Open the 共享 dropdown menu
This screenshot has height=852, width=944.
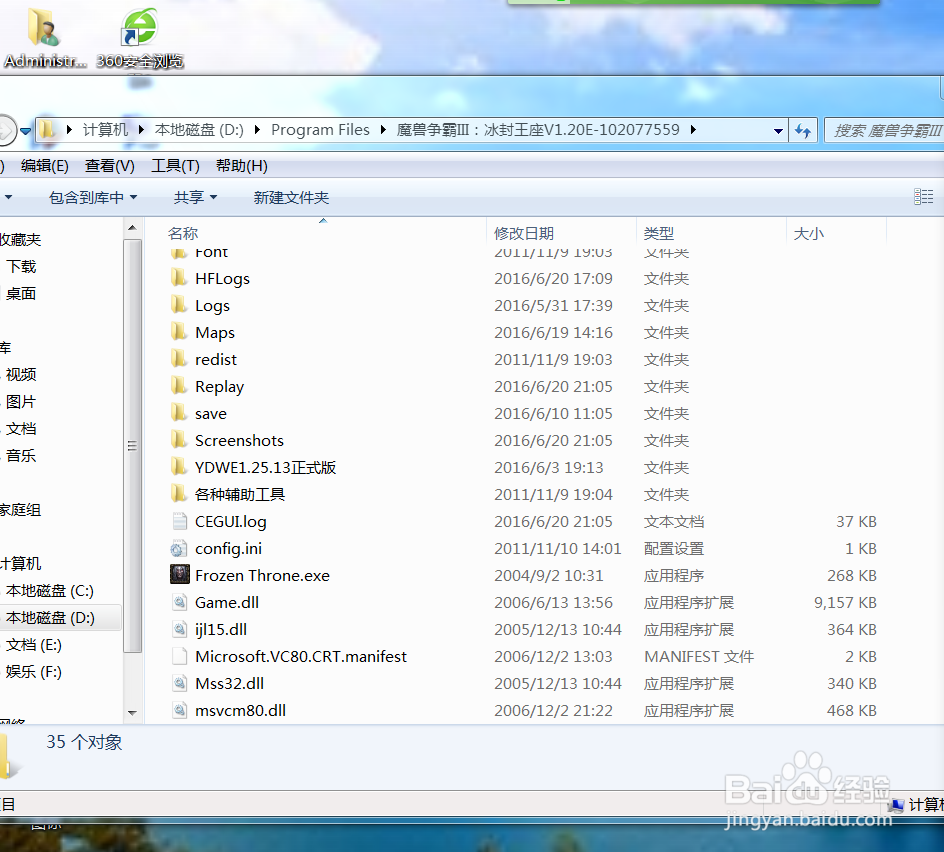tap(193, 197)
